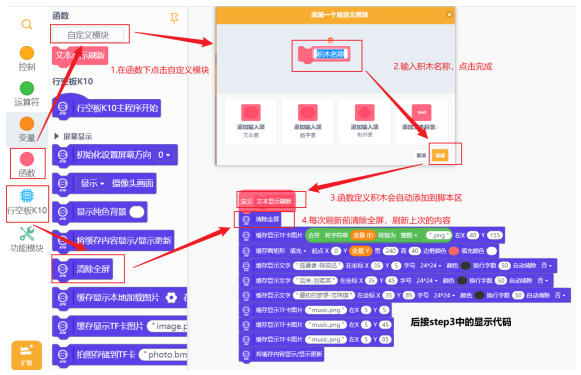Open 24*24 font dropdown on Y 85 text row
Screen dimensions: 581x375
444,295
